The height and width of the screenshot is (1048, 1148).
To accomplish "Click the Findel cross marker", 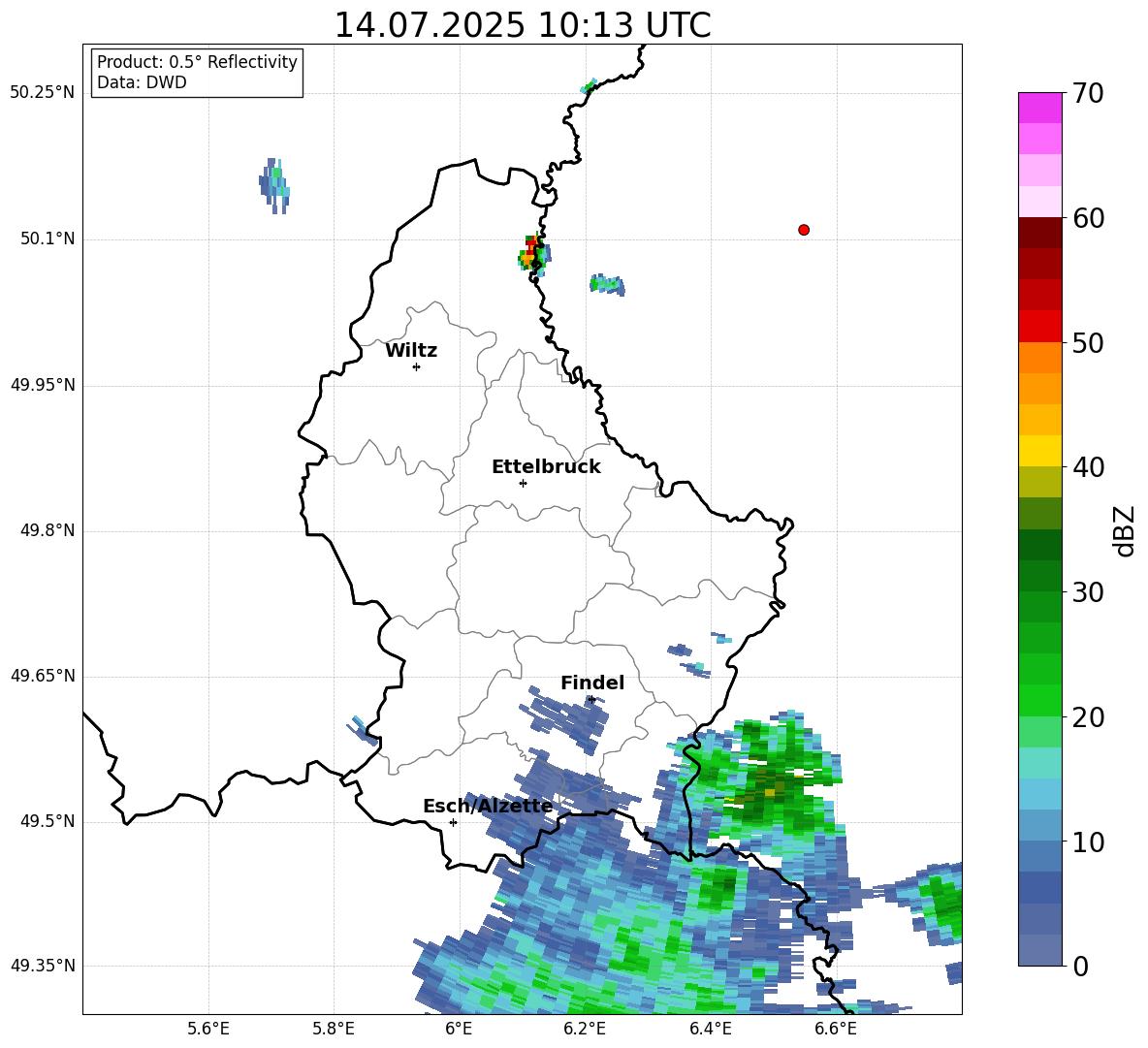I will (x=591, y=700).
